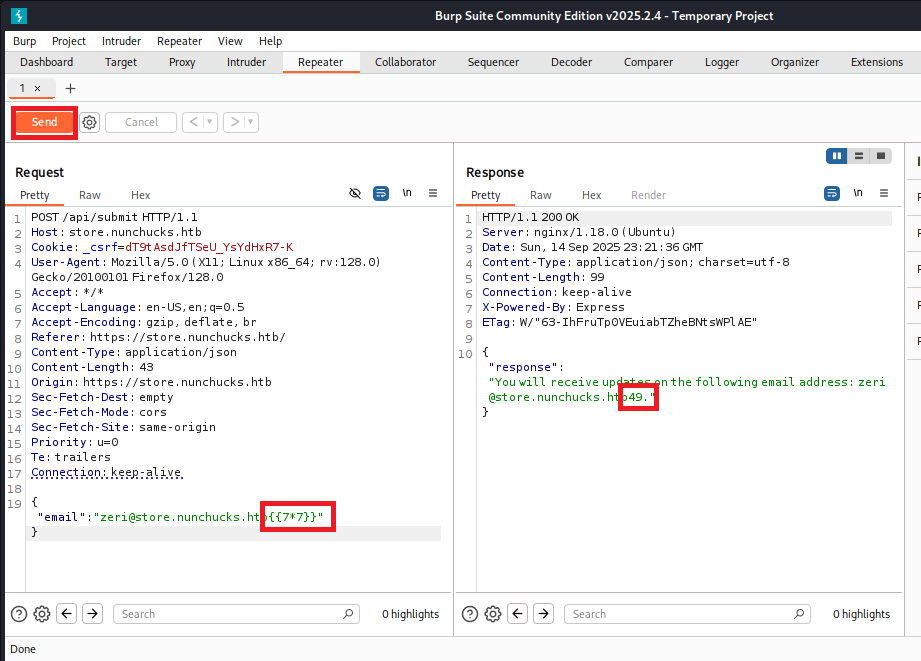The width and height of the screenshot is (921, 661).
Task: Open help icon below Request panel
Action: pos(18,614)
